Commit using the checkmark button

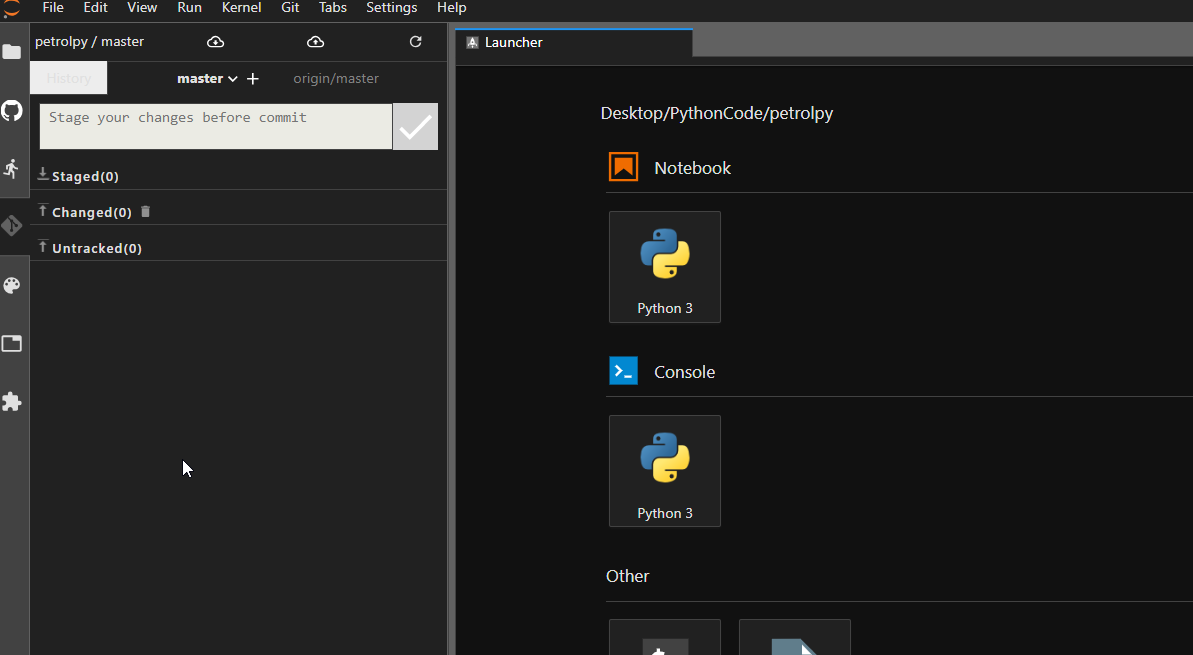click(x=415, y=126)
